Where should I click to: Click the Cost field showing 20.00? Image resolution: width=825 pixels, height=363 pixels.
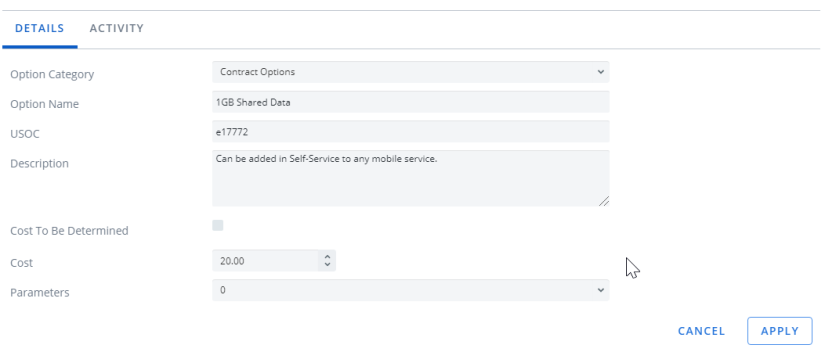click(x=265, y=261)
